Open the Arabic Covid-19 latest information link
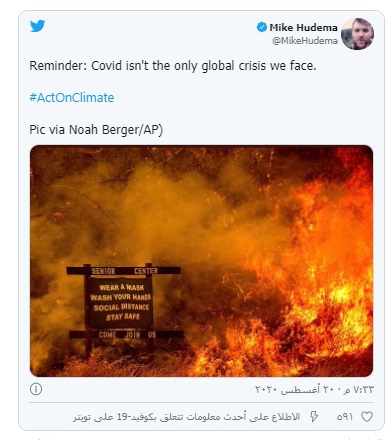The height and width of the screenshot is (440, 392). [187, 417]
